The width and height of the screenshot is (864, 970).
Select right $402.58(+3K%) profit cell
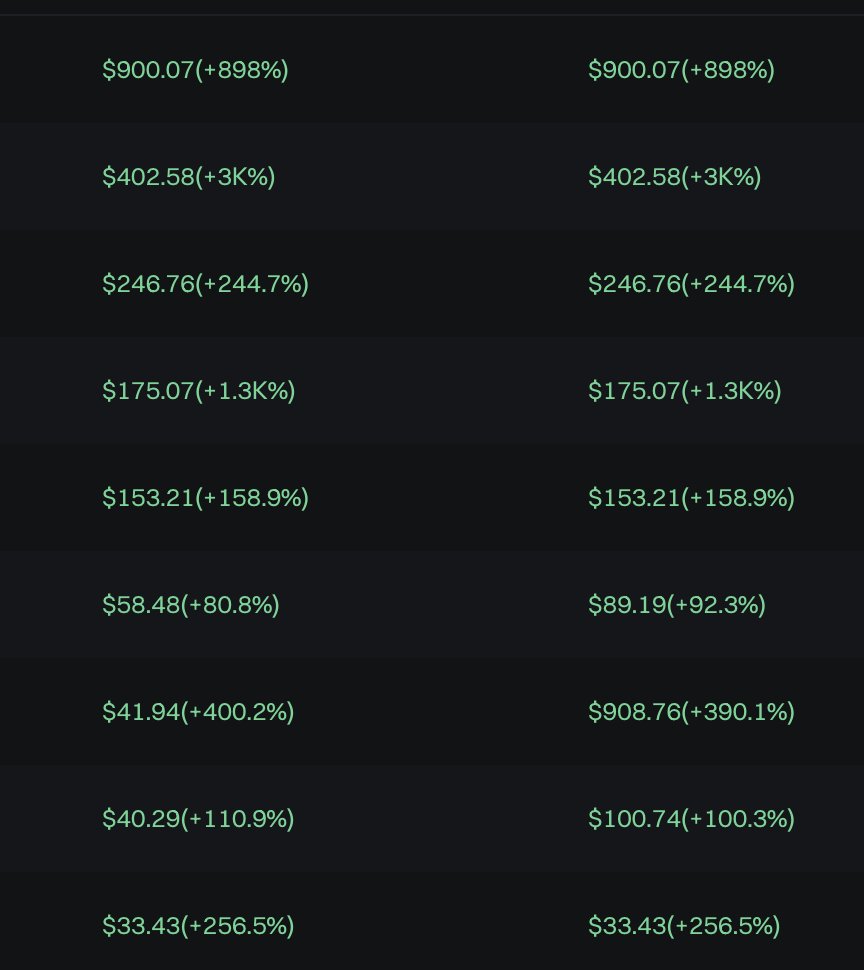point(674,176)
